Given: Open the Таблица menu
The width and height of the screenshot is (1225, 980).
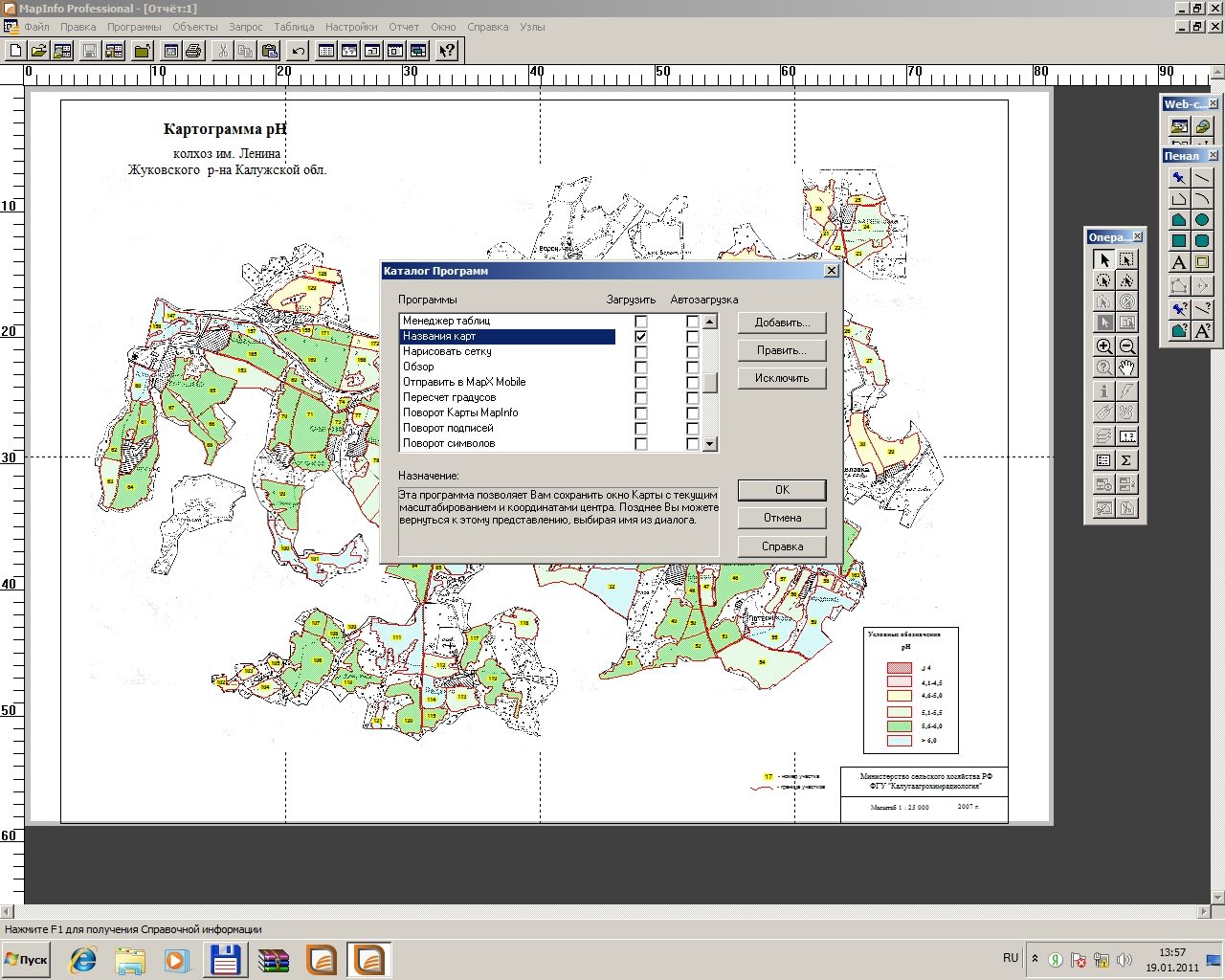Looking at the screenshot, I should 294,27.
